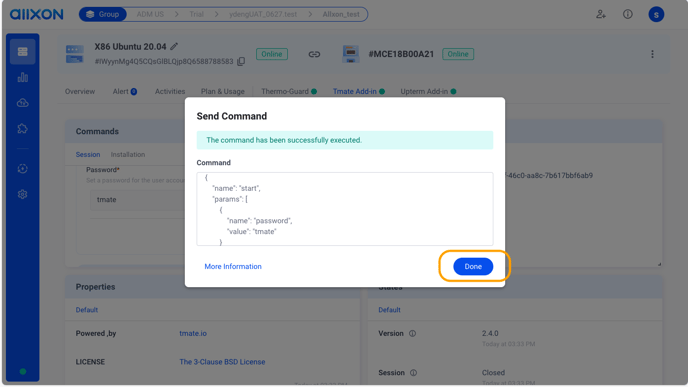Open the settings gear in sidebar
This screenshot has width=688, height=387.
[23, 194]
